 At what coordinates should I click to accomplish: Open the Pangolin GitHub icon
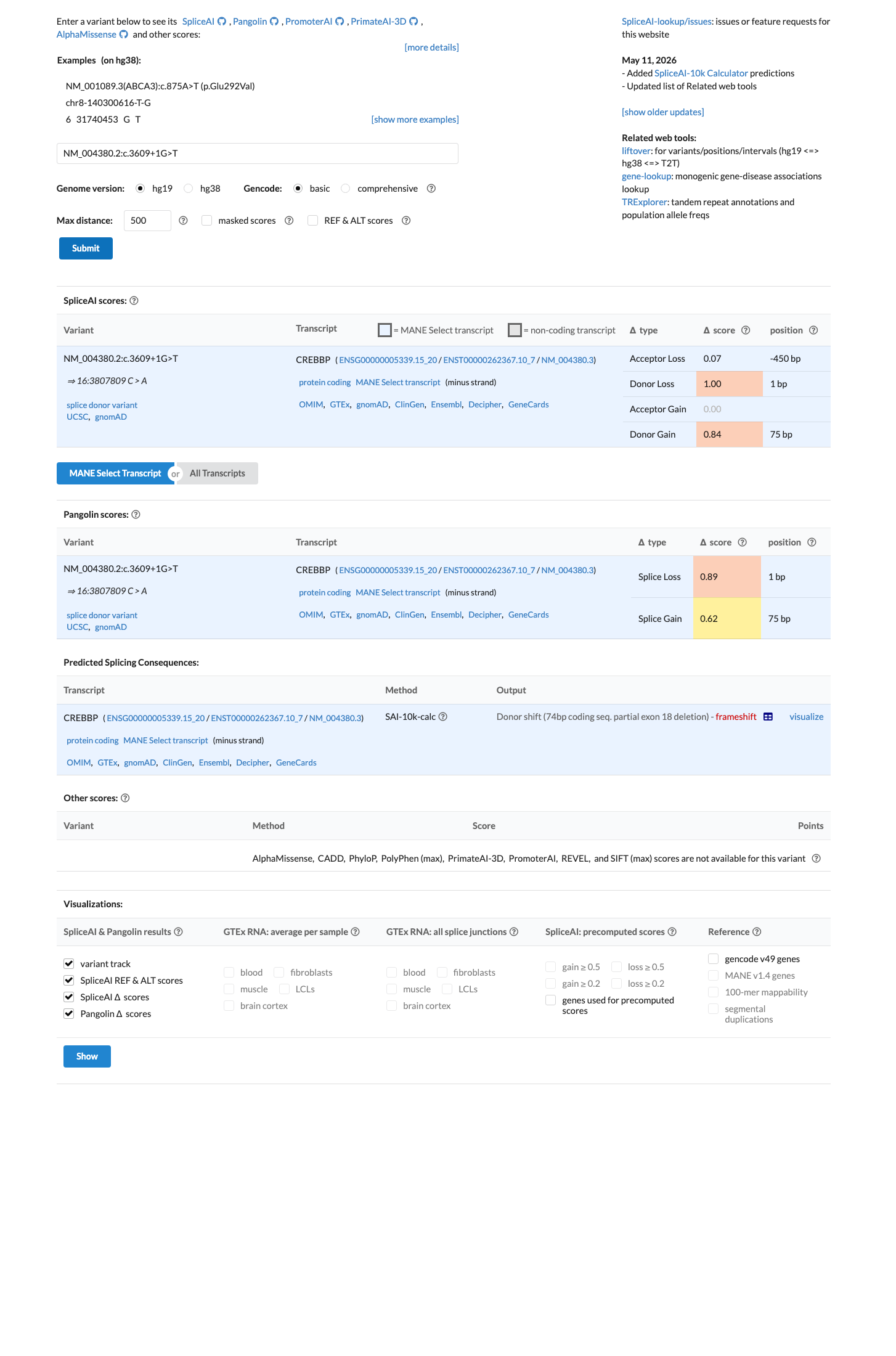[x=274, y=22]
